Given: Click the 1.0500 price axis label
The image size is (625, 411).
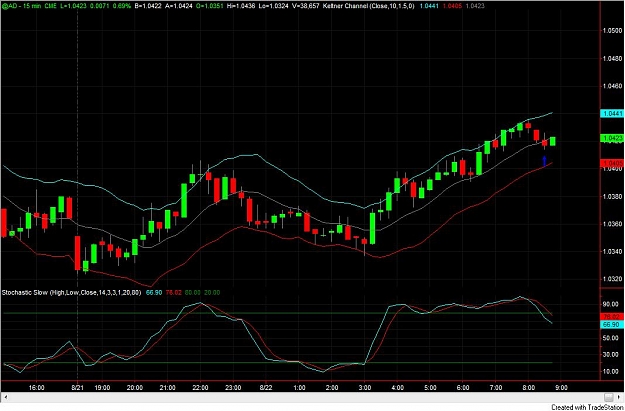Looking at the screenshot, I should [612, 31].
